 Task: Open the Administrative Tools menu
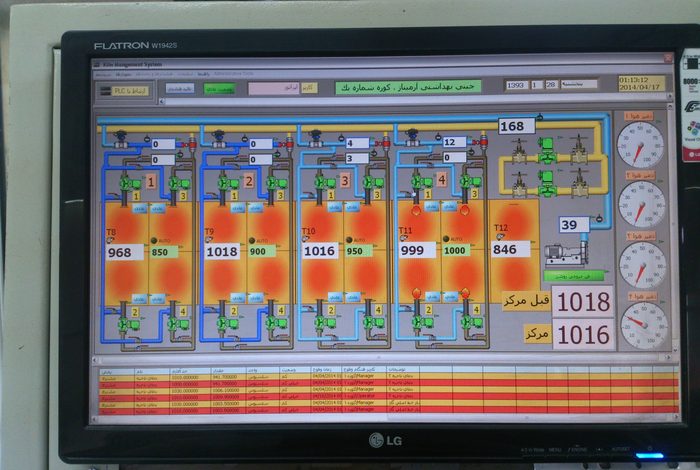point(233,74)
